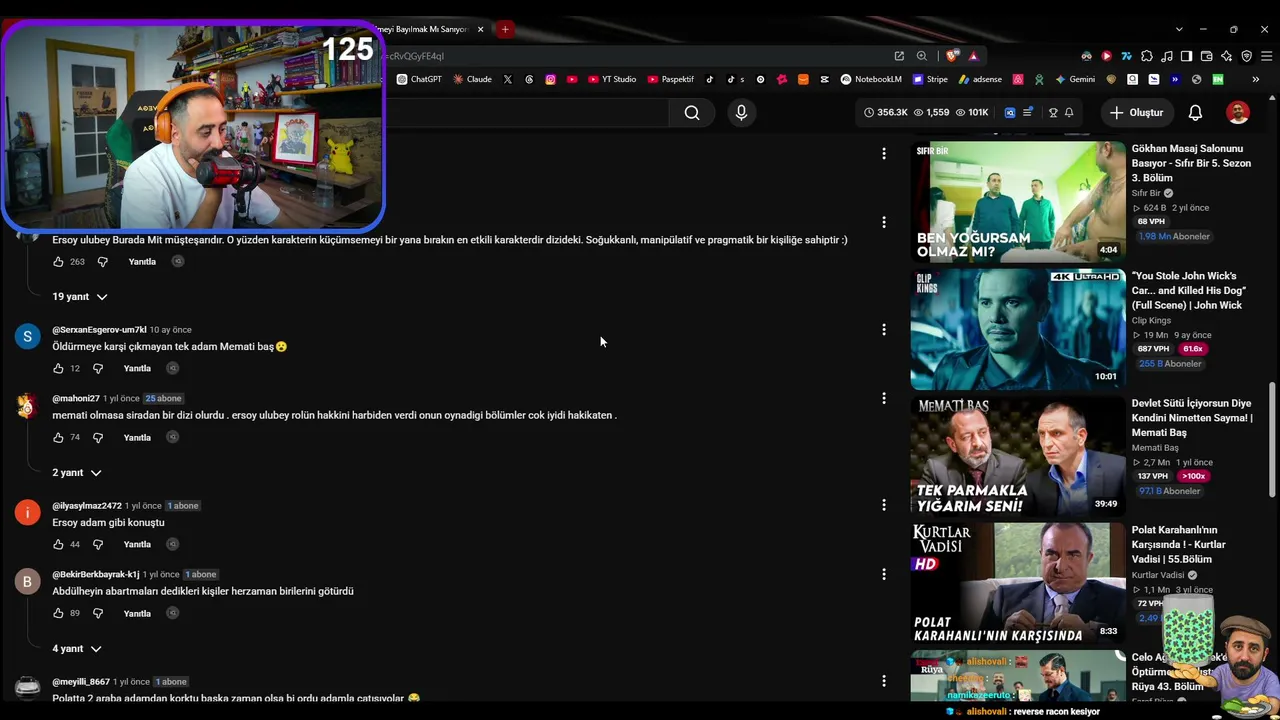The image size is (1280, 720).
Task: Open the "Devlet Sütü İçiyorsun Diye" video title
Action: point(1192,418)
